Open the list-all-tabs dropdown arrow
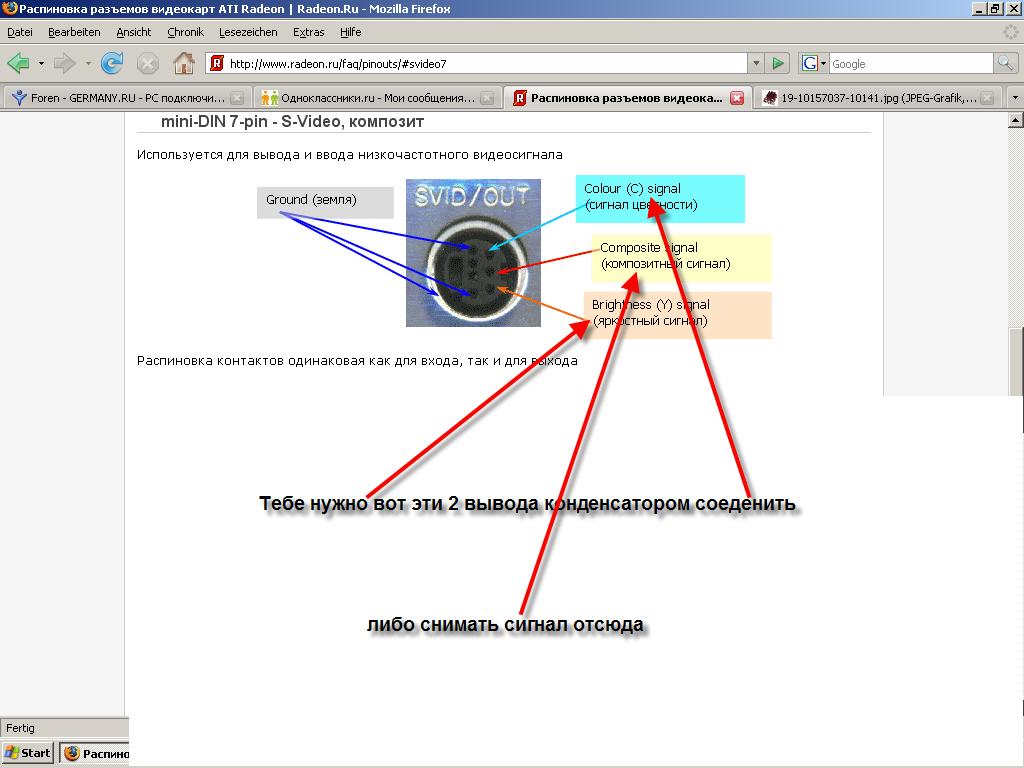Image resolution: width=1024 pixels, height=768 pixels. 1014,98
